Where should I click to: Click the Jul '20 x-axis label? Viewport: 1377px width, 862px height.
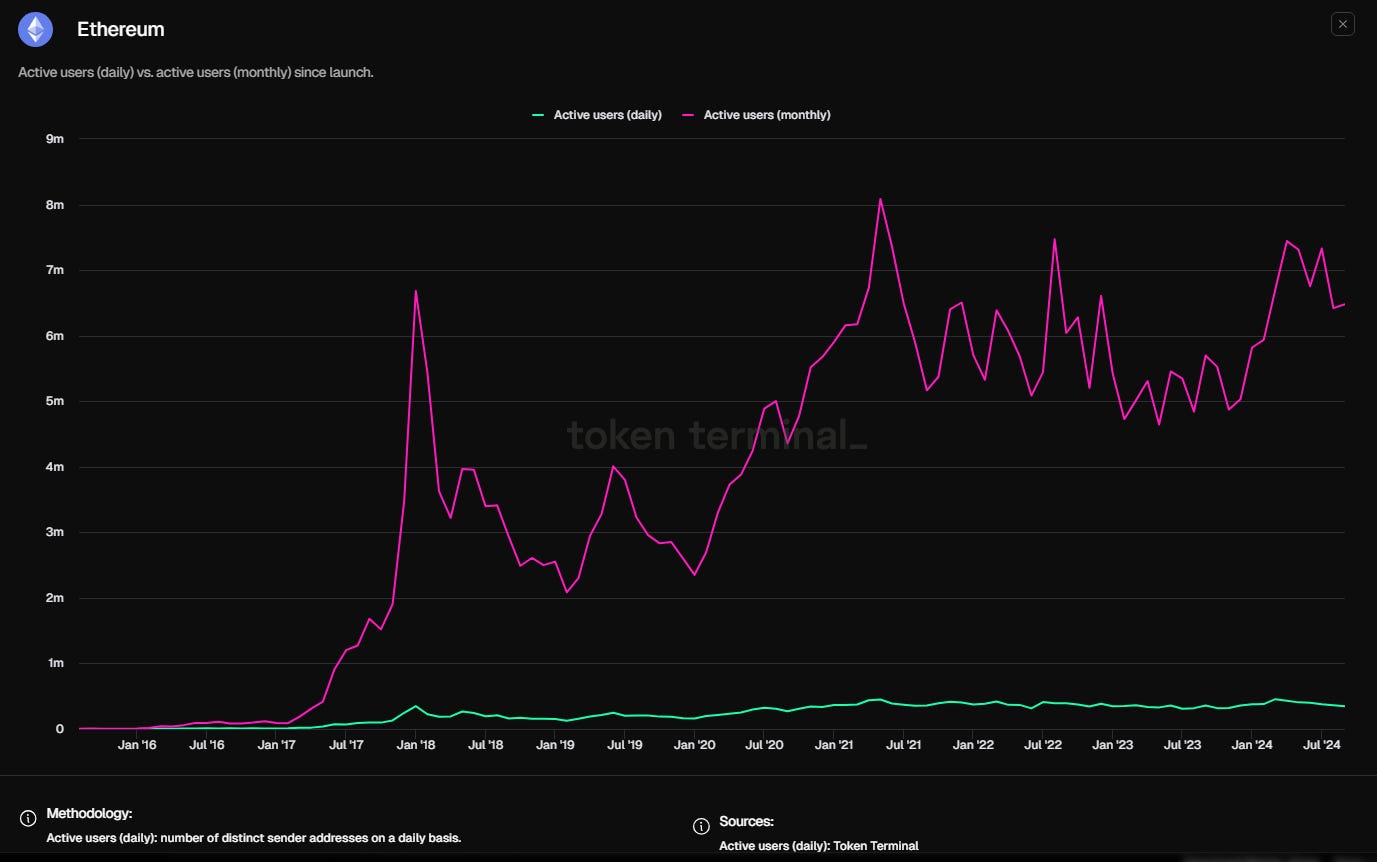764,745
